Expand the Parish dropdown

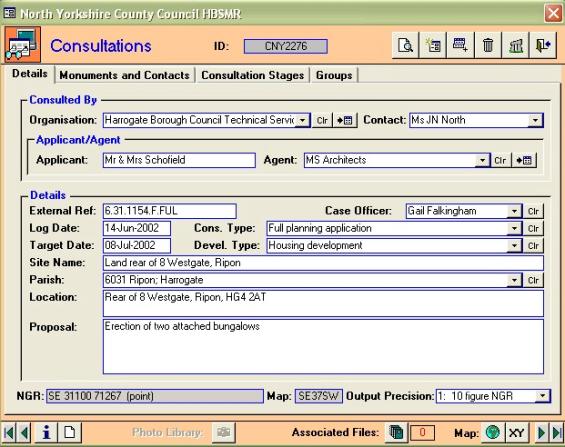coord(514,280)
